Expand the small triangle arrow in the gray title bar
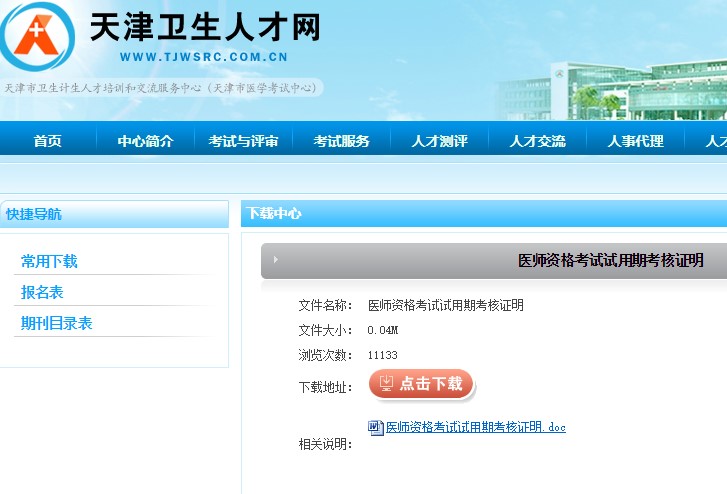Viewport: 727px width, 494px height. (275, 260)
